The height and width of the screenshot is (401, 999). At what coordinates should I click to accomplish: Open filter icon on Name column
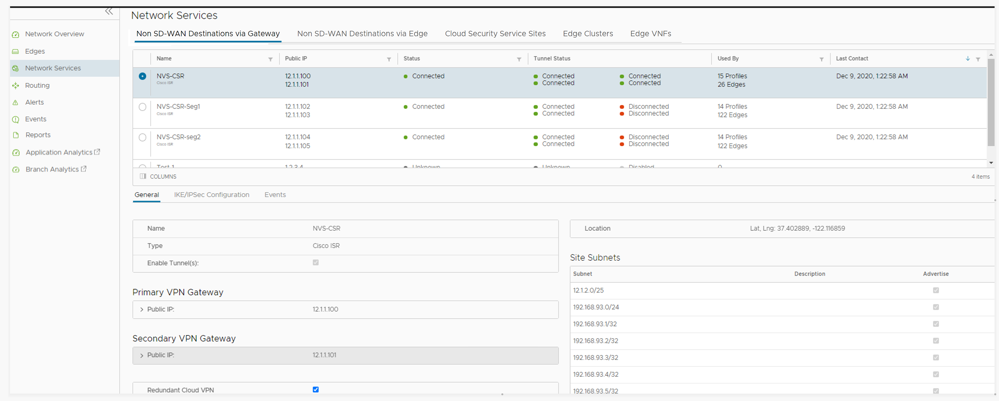(x=270, y=59)
